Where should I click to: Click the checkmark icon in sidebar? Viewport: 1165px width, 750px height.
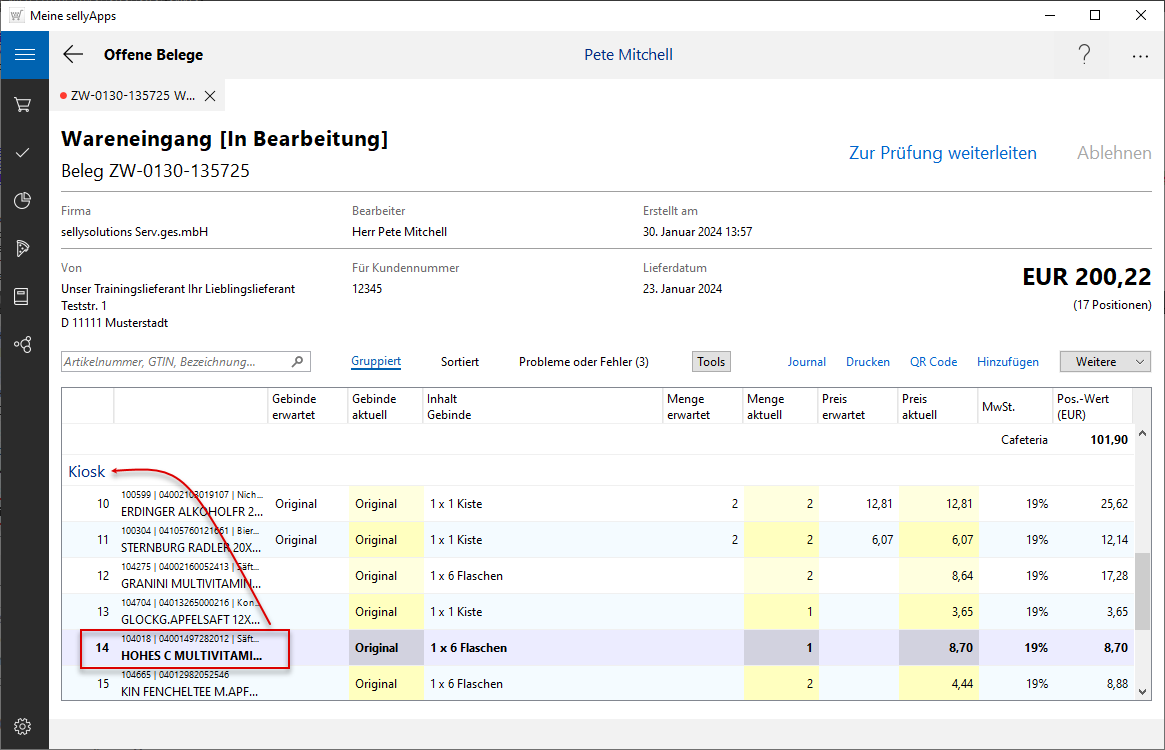pyautogui.click(x=24, y=152)
